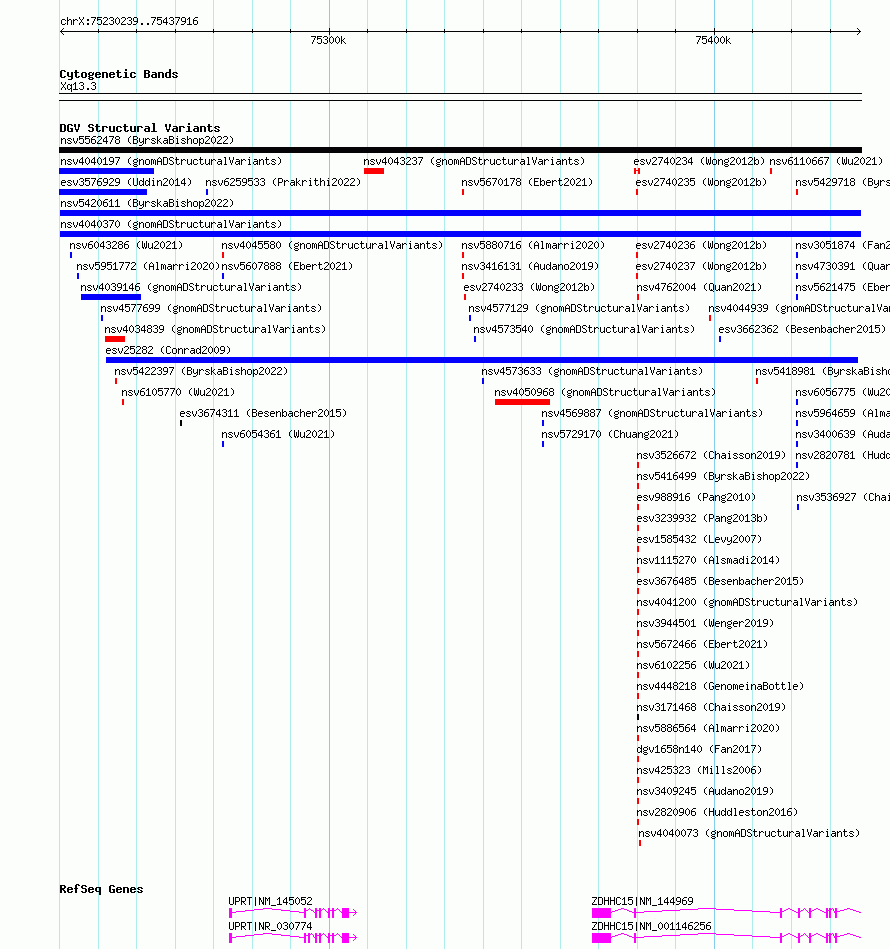This screenshot has height=949, width=890.
Task: Click the blue bar of esv25282 (Conrad2009)
Action: (482, 360)
